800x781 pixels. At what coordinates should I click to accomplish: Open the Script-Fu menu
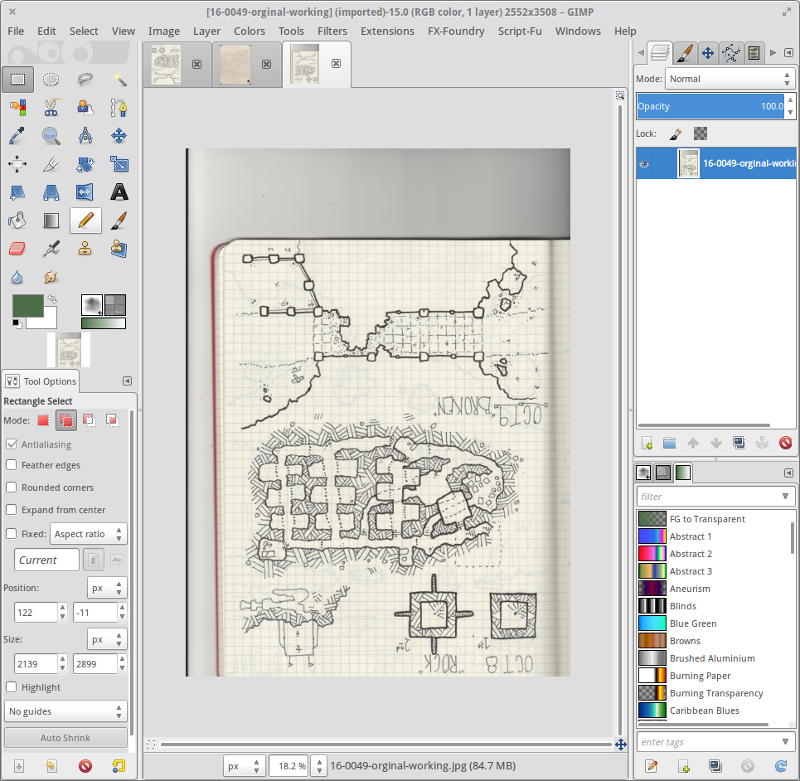[520, 31]
